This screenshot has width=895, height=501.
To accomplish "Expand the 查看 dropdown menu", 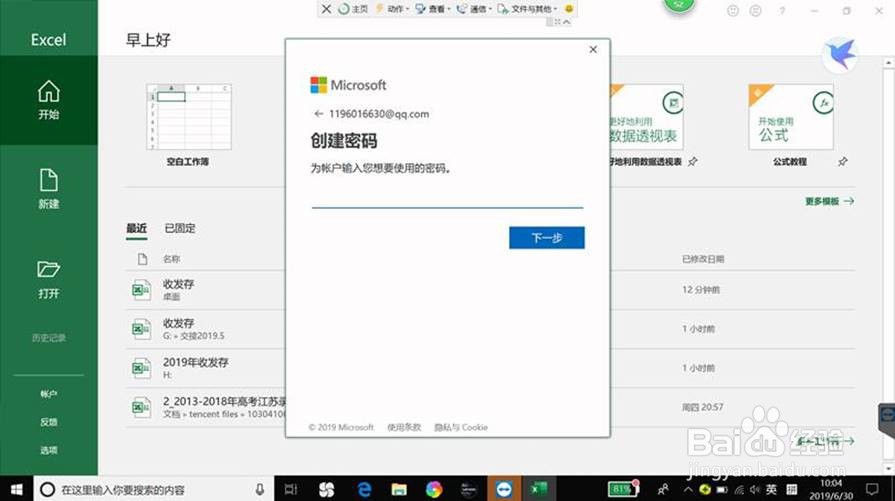I will coord(433,9).
